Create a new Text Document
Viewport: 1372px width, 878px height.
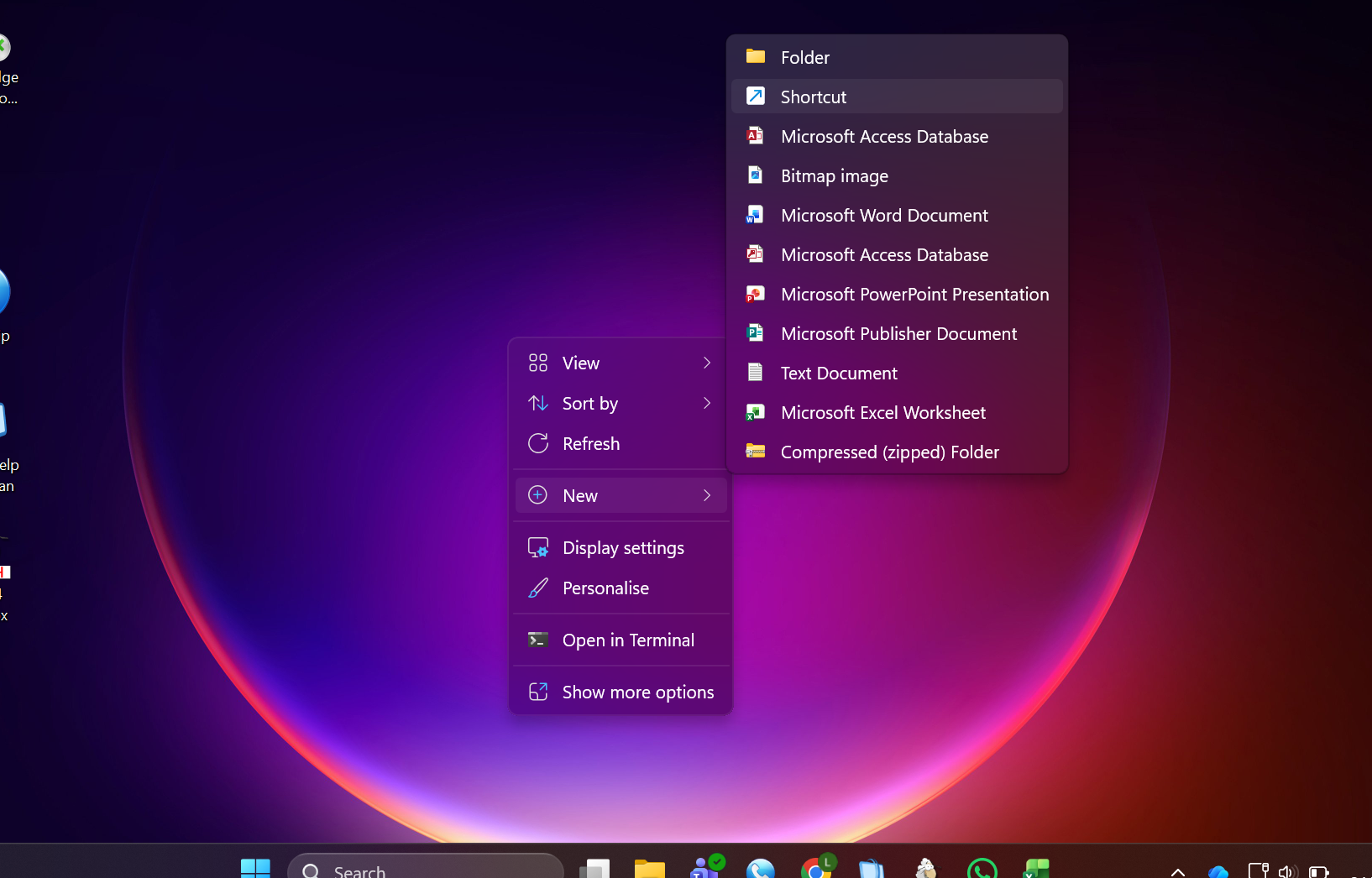838,374
